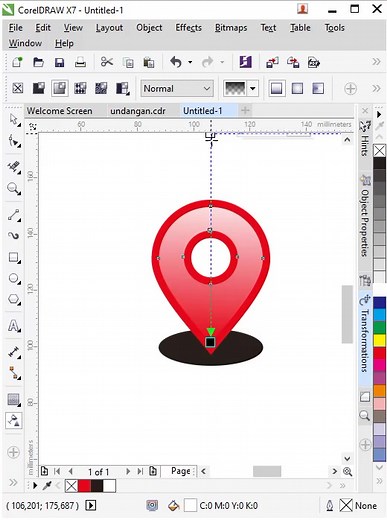Viewport: 387px width, 520px height.
Task: Open the File menu
Action: point(16,28)
